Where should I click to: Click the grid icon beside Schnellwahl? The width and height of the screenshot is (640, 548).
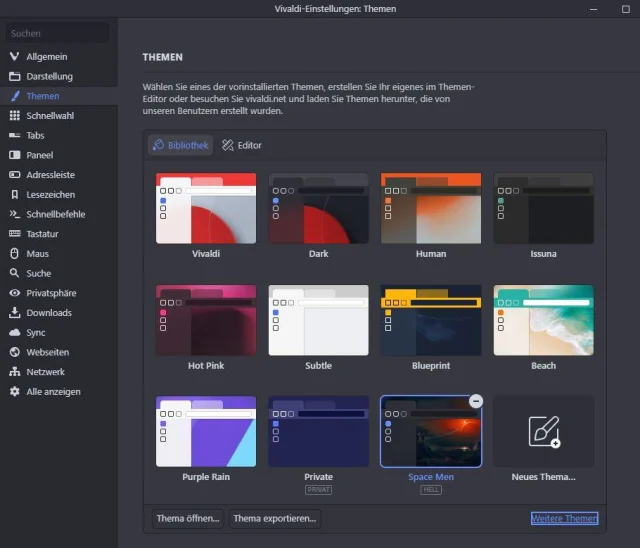[15, 115]
